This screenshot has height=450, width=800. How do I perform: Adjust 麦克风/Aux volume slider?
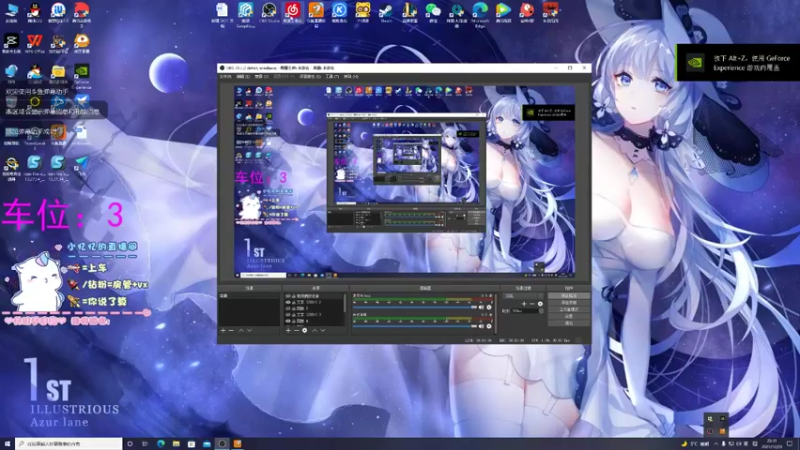(x=415, y=307)
